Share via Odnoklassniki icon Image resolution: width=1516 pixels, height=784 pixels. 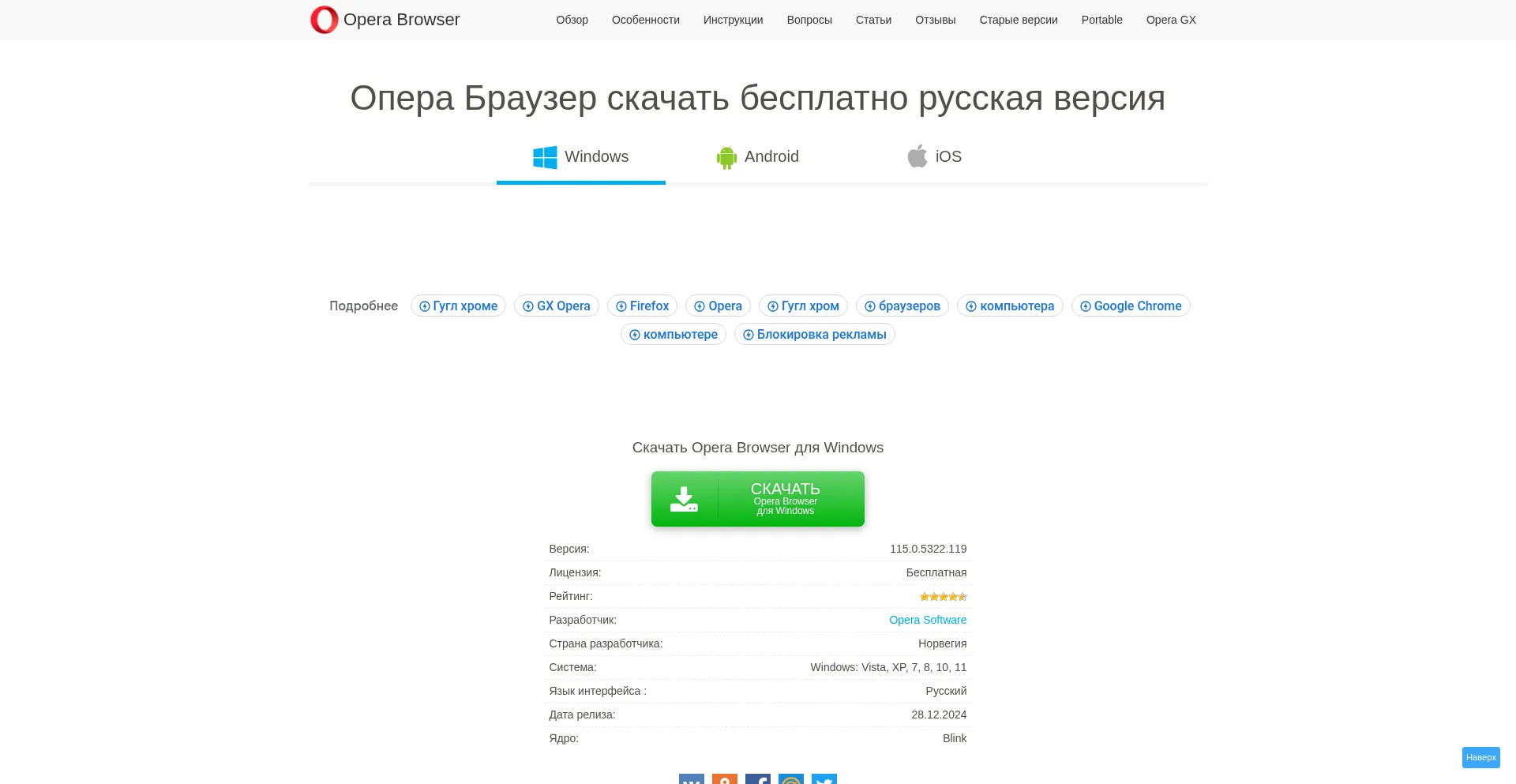coord(724,781)
